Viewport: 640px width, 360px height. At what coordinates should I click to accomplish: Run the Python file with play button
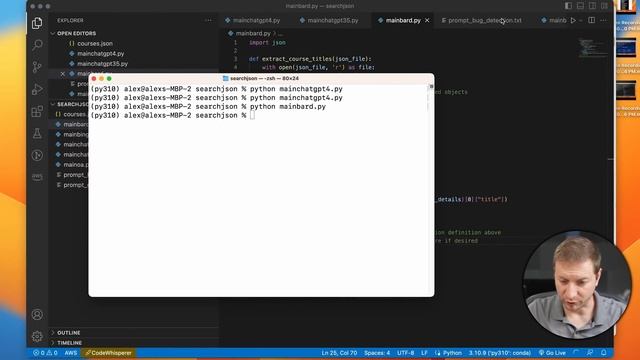point(573,20)
